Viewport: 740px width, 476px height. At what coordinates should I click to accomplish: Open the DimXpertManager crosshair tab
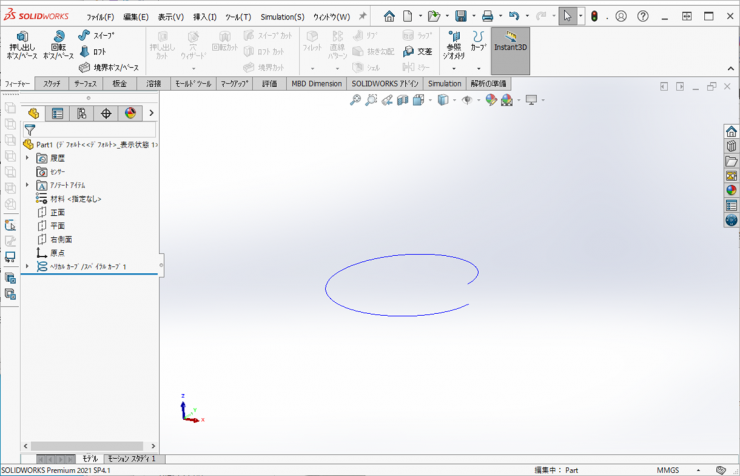click(x=105, y=113)
